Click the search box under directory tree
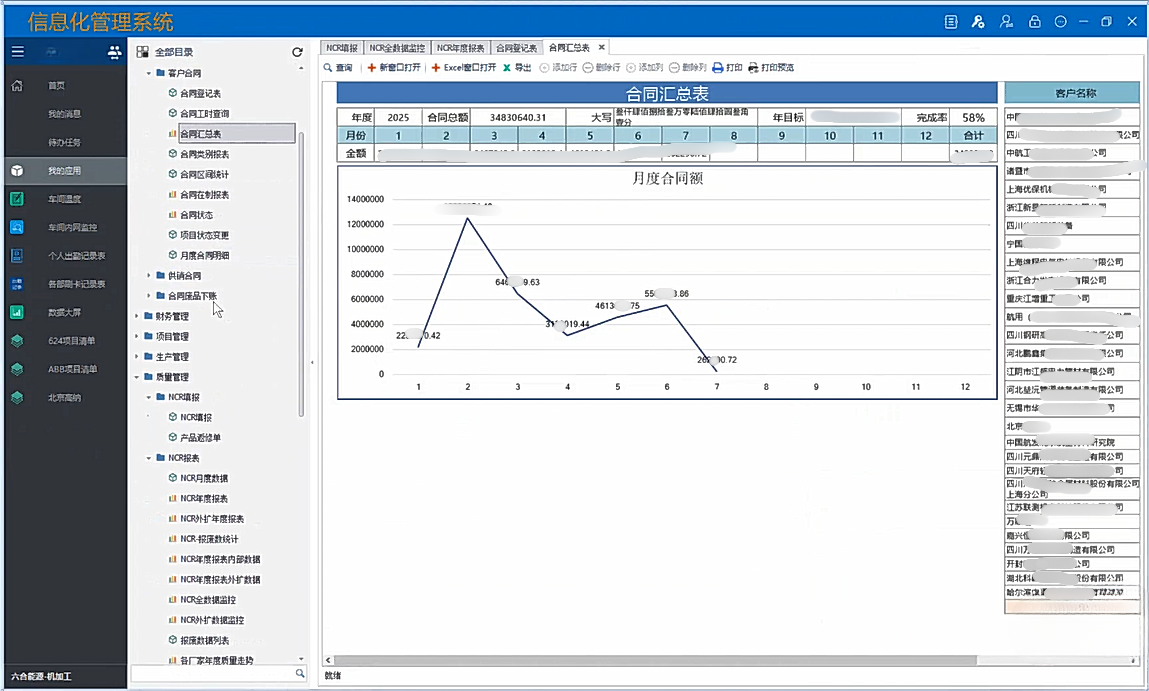Viewport: 1149px width, 691px height. click(212, 675)
